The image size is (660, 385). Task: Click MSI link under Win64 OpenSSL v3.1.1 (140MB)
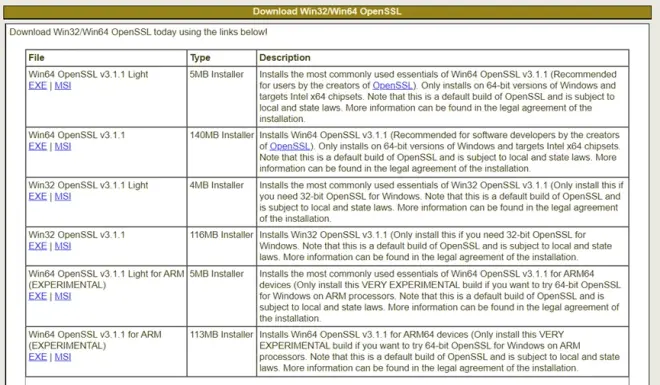(x=63, y=146)
